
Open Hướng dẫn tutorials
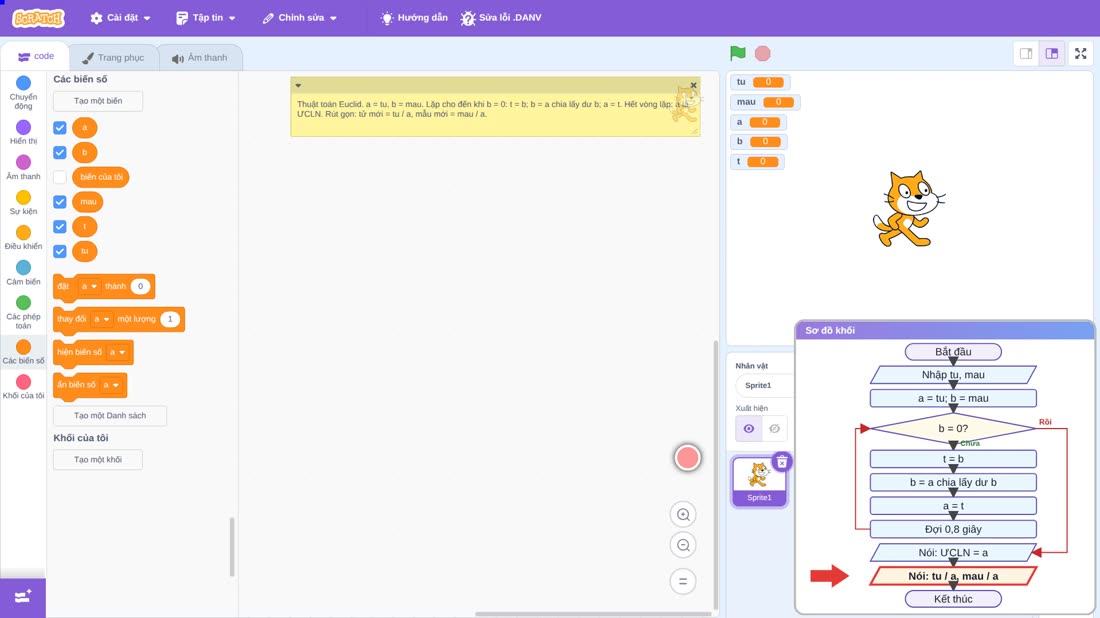tap(414, 18)
